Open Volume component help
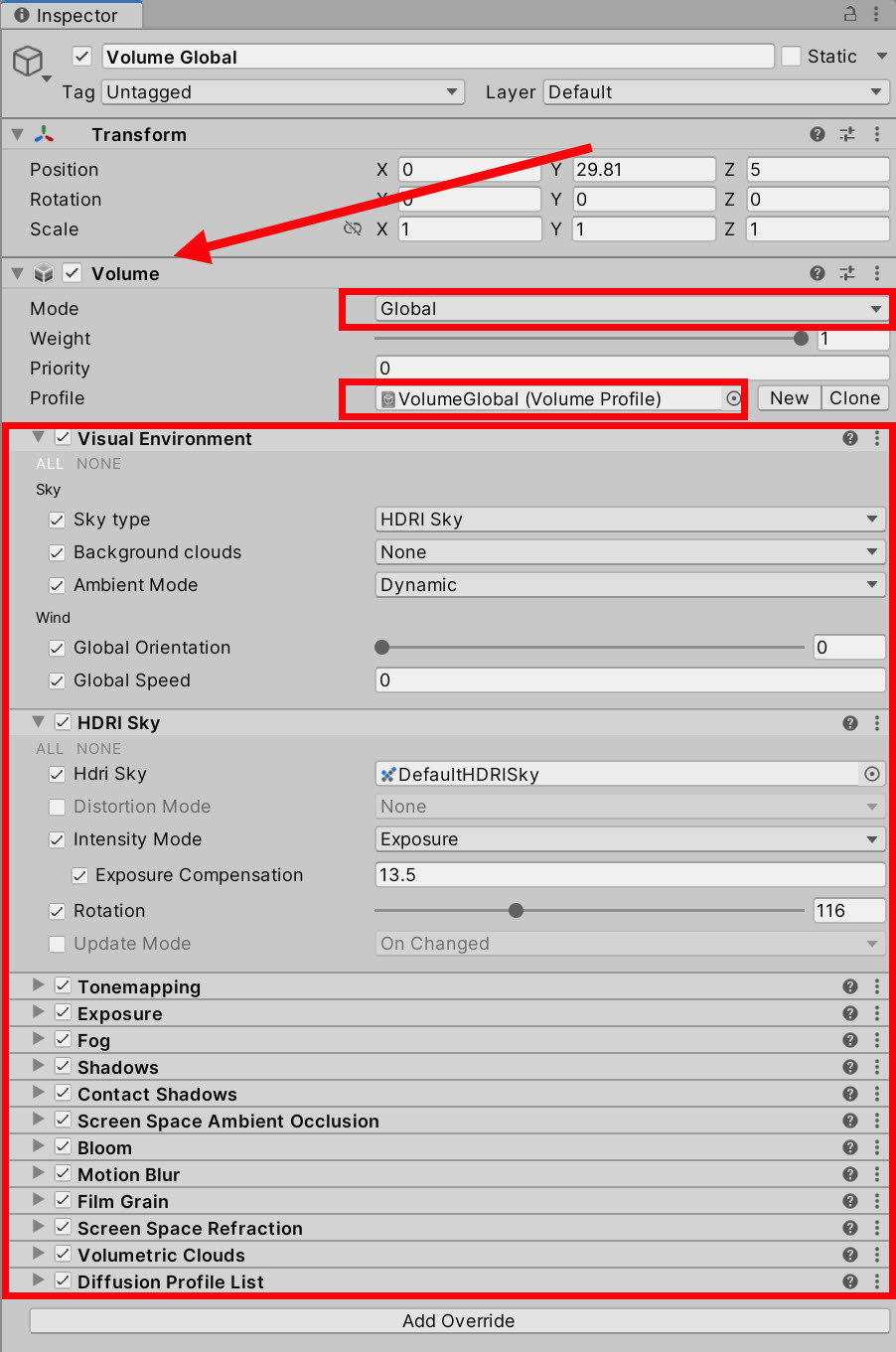 pos(818,273)
